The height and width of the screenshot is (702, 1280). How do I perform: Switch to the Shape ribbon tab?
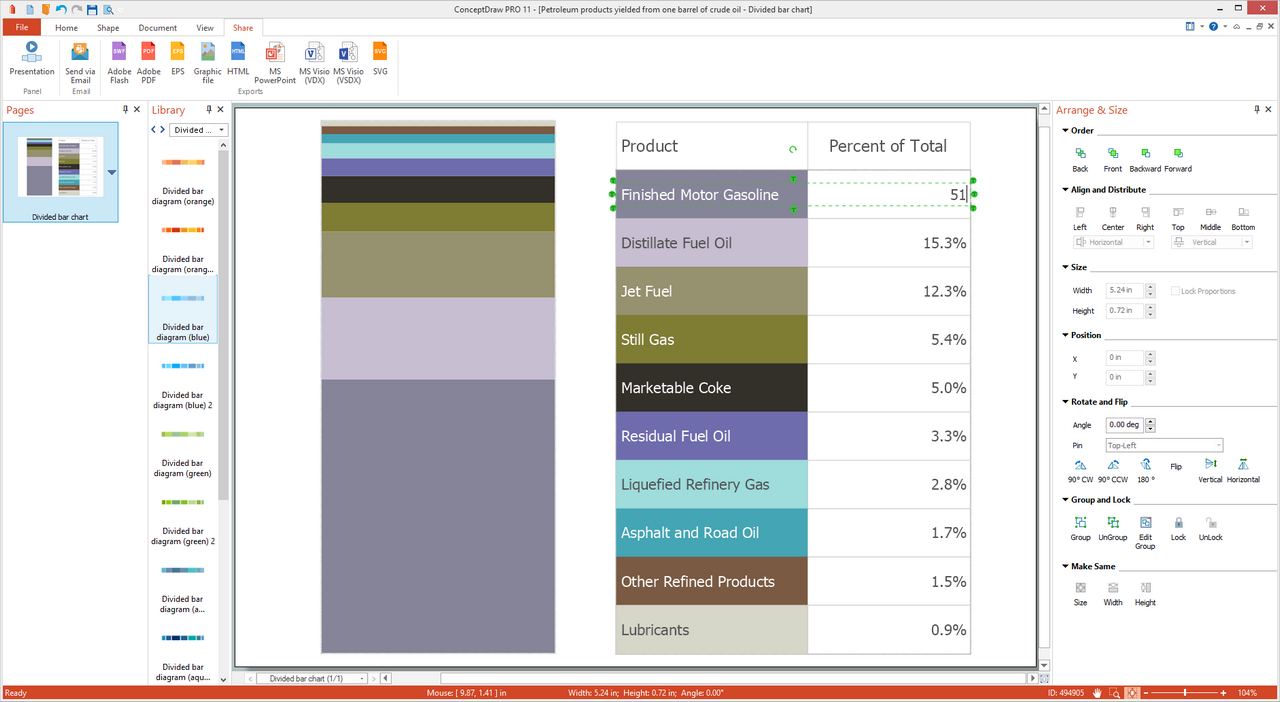click(x=108, y=28)
